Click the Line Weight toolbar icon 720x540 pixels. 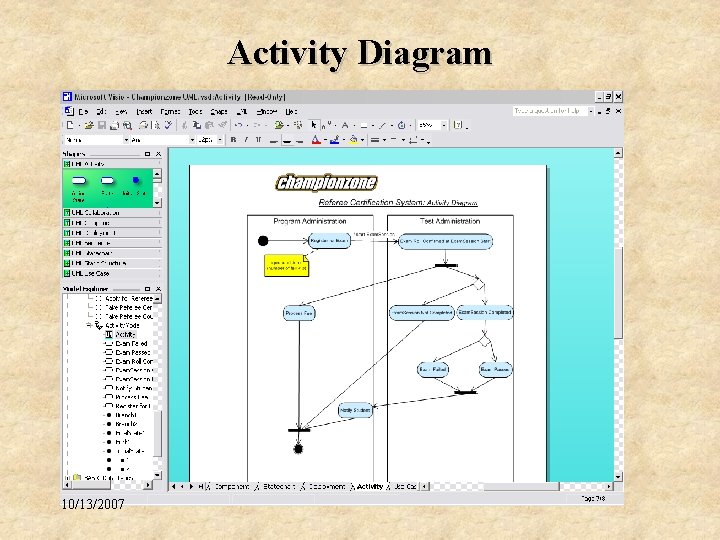tap(375, 140)
